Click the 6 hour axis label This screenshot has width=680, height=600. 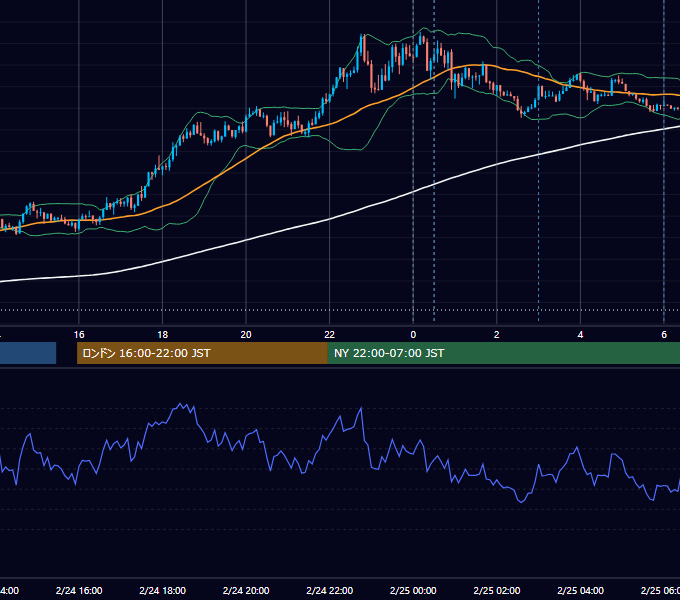pyautogui.click(x=664, y=335)
